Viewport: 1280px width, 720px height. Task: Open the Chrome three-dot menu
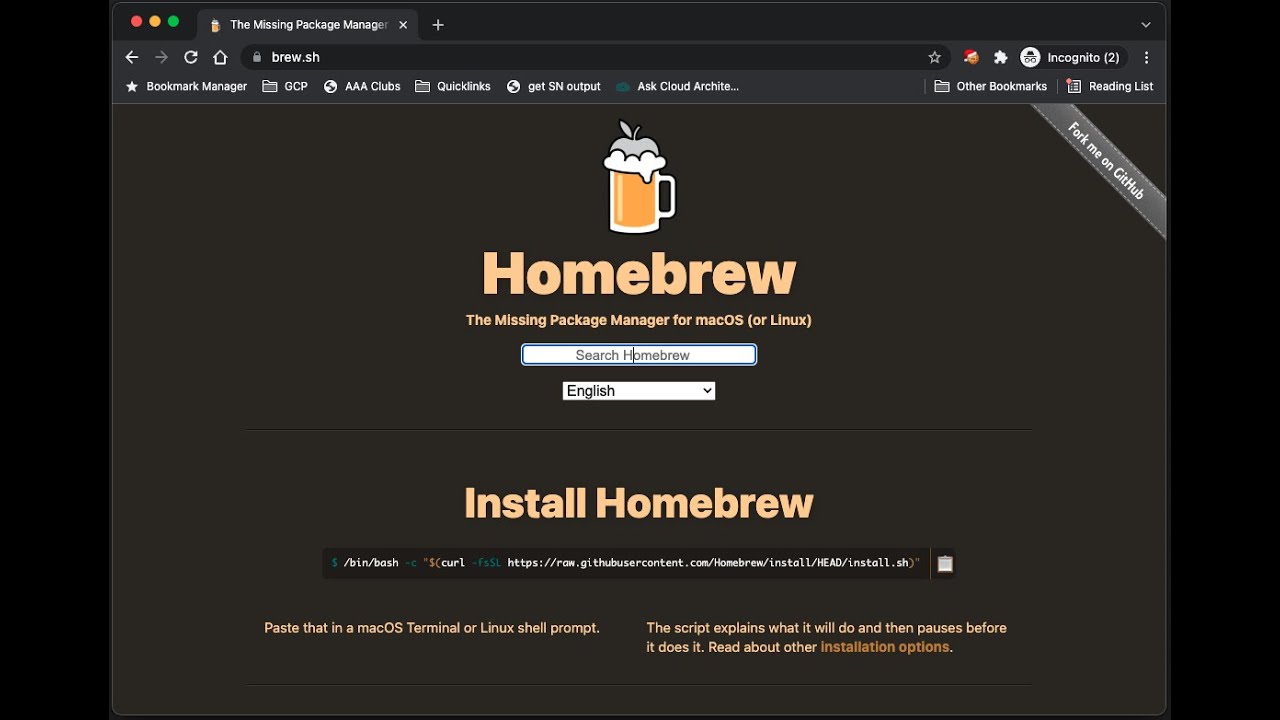pyautogui.click(x=1146, y=57)
